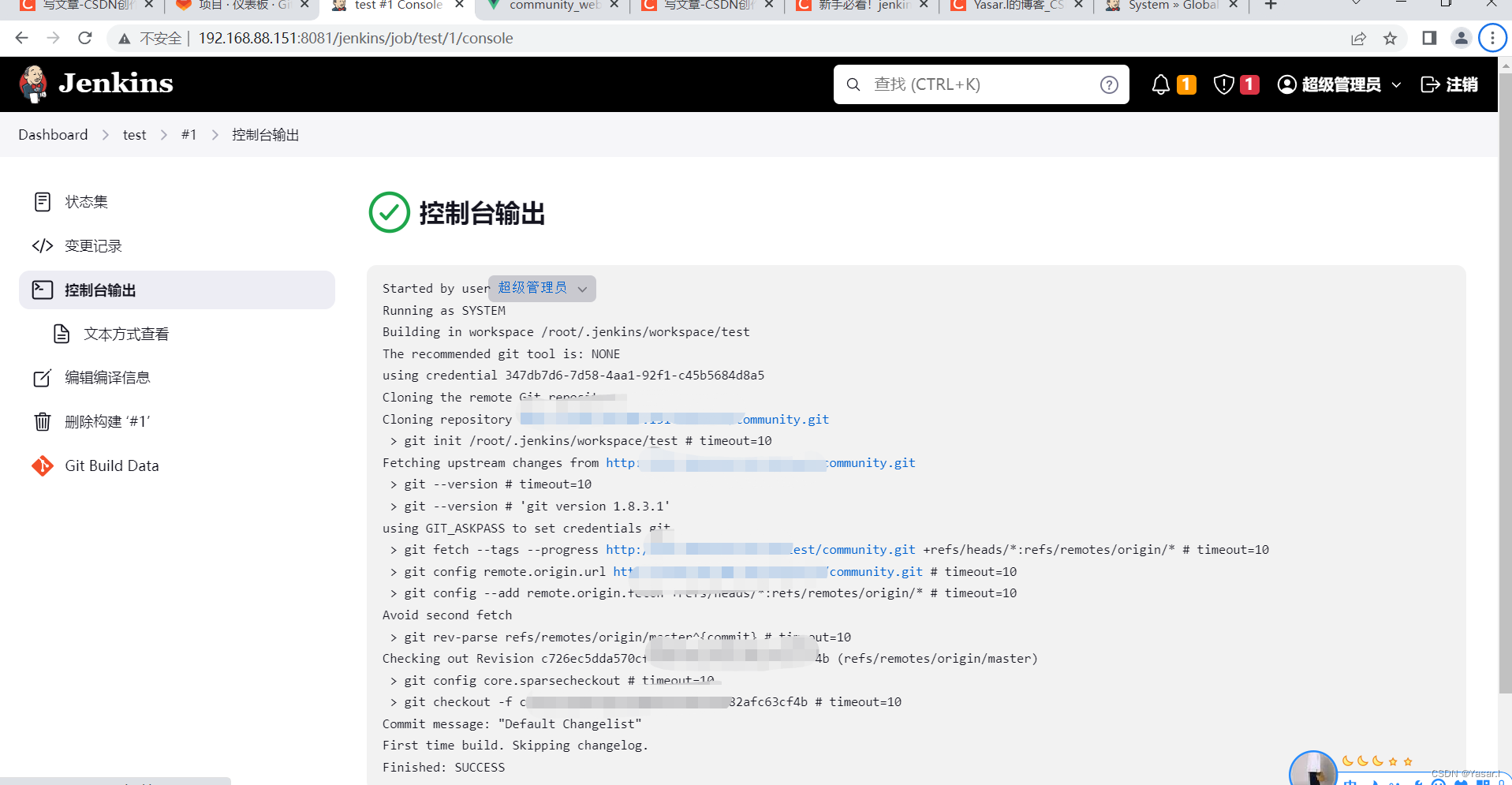The image size is (1512, 785).
Task: Click the Jenkins logo in the header
Action: click(x=33, y=84)
